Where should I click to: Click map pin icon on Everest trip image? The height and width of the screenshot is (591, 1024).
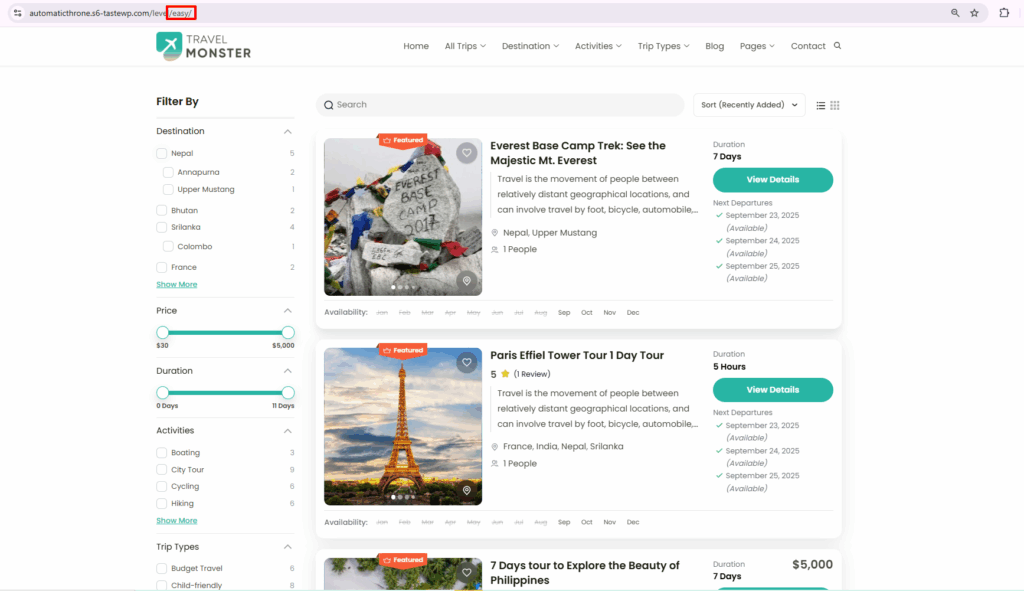click(x=466, y=281)
